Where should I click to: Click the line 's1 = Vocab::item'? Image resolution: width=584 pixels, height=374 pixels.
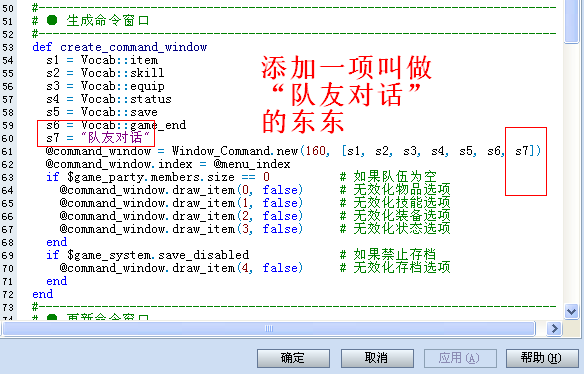[102, 60]
